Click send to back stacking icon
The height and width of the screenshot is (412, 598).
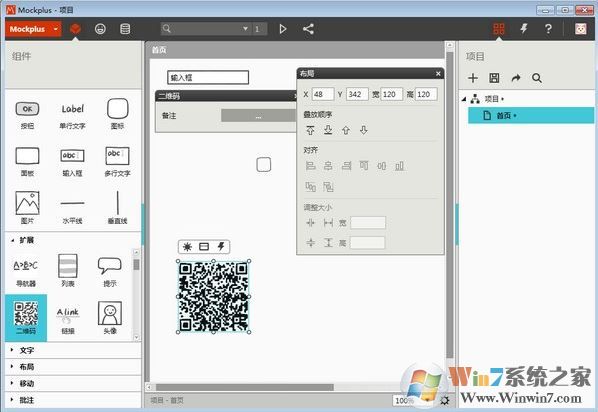pos(328,130)
